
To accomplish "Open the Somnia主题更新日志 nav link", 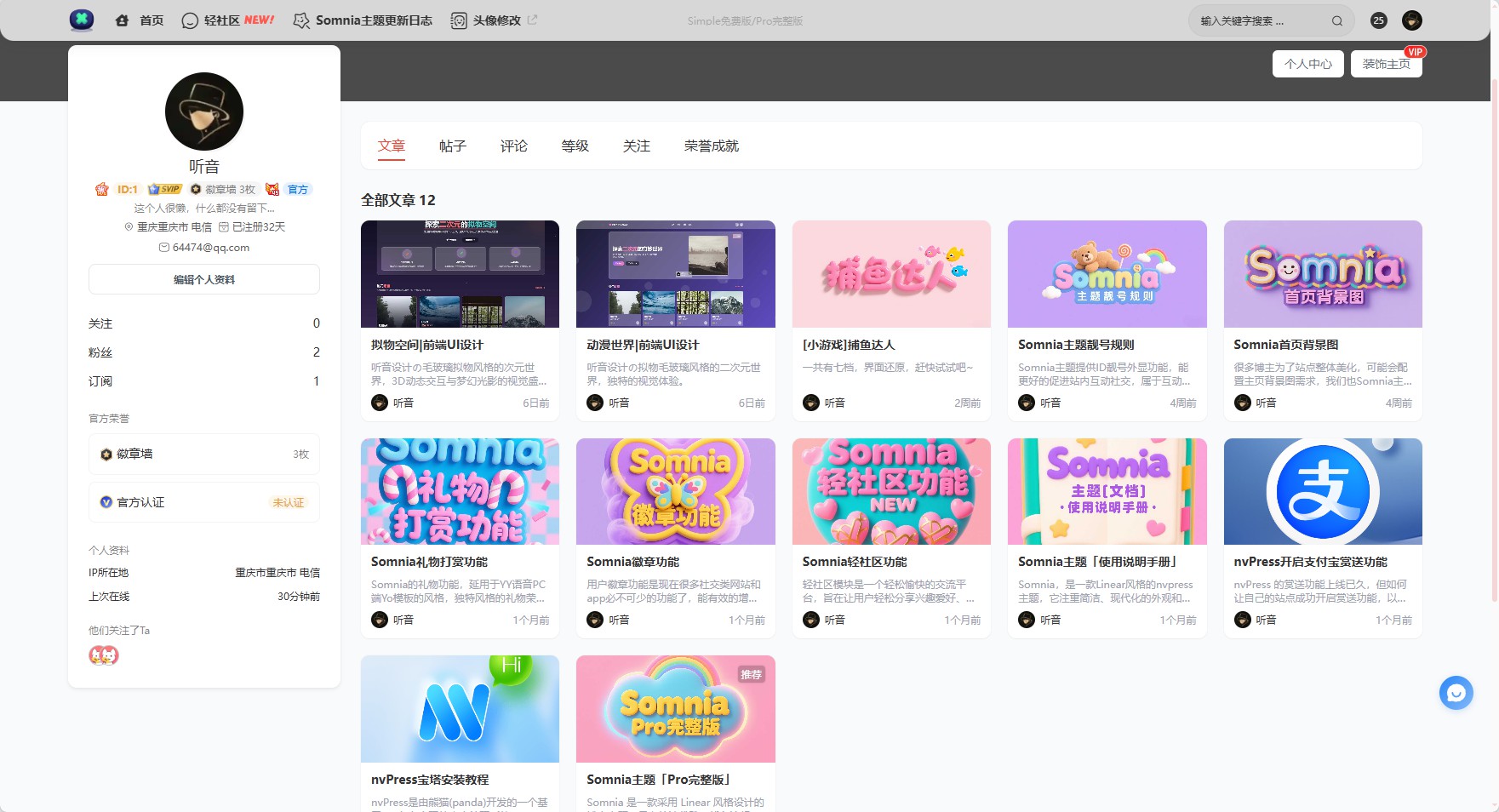I will [x=374, y=20].
